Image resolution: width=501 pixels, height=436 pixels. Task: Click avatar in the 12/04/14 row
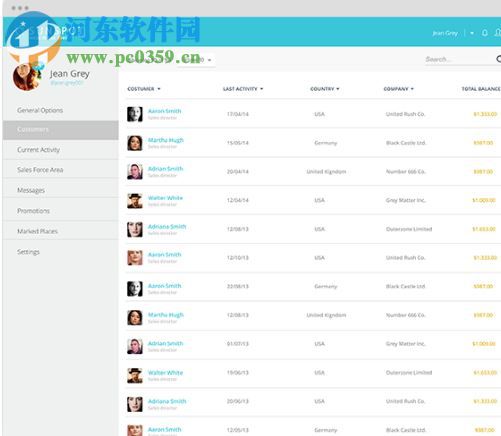[135, 200]
